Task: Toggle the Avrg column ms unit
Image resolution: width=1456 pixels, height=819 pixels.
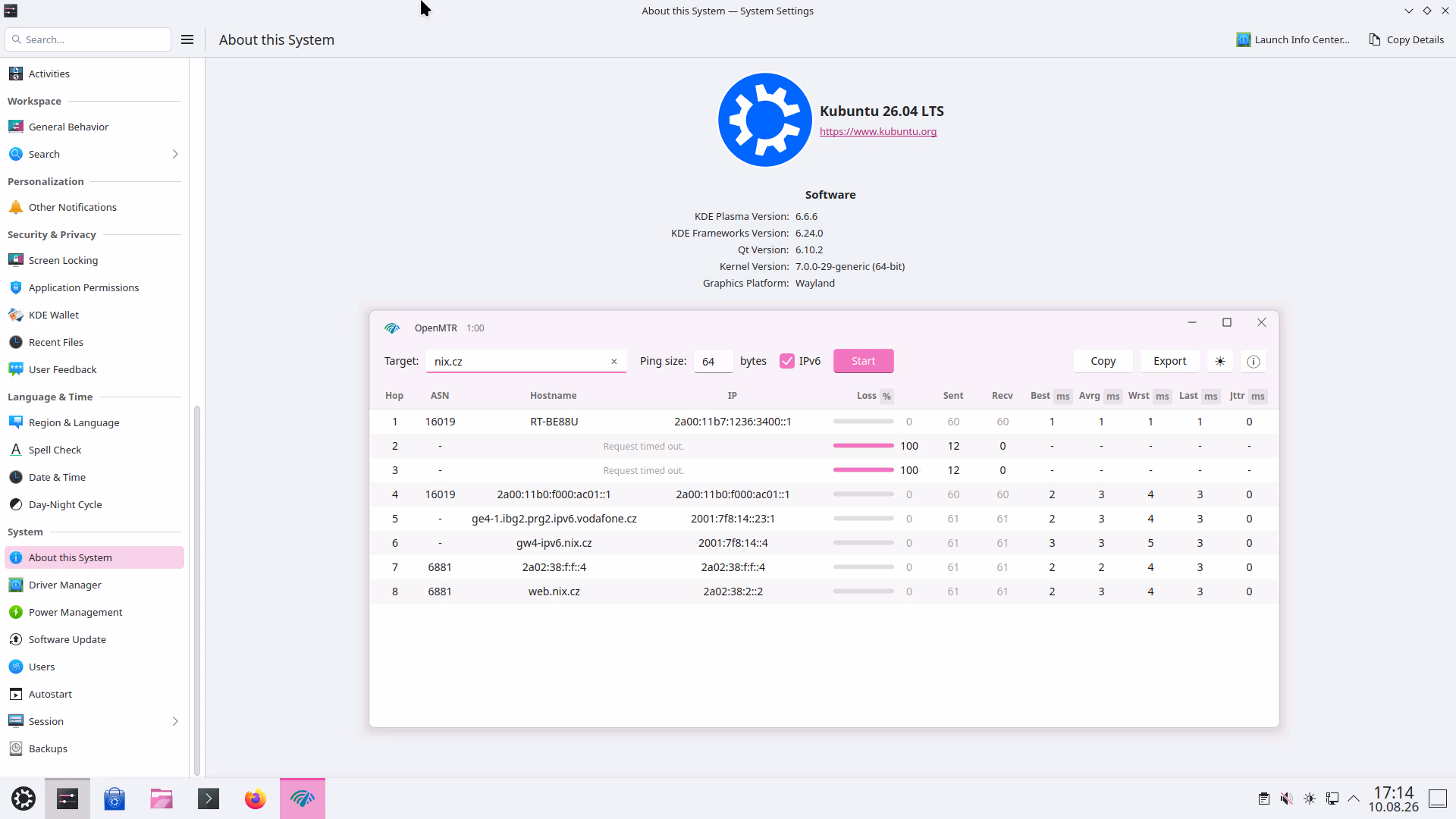Action: click(1113, 396)
